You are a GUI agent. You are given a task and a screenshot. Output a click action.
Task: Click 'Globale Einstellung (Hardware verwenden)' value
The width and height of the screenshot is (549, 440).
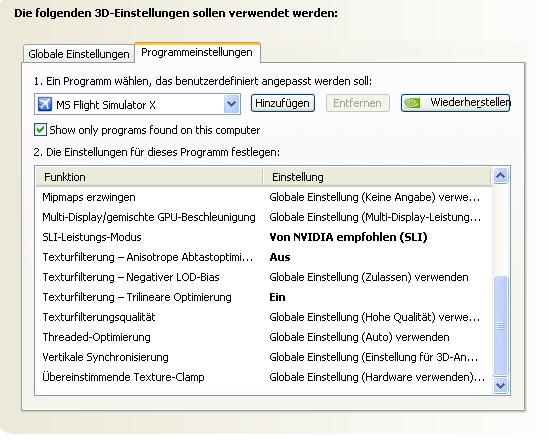(x=377, y=377)
